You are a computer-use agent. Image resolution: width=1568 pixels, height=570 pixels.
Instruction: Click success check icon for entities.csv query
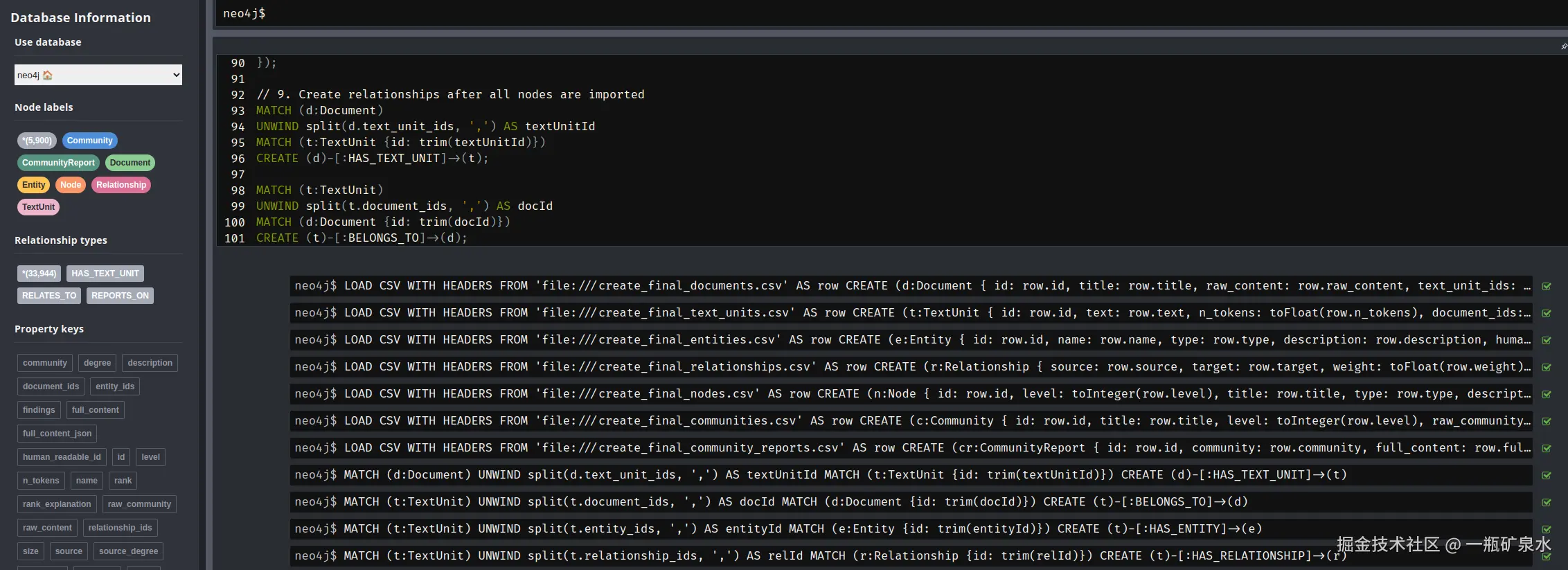pos(1546,340)
